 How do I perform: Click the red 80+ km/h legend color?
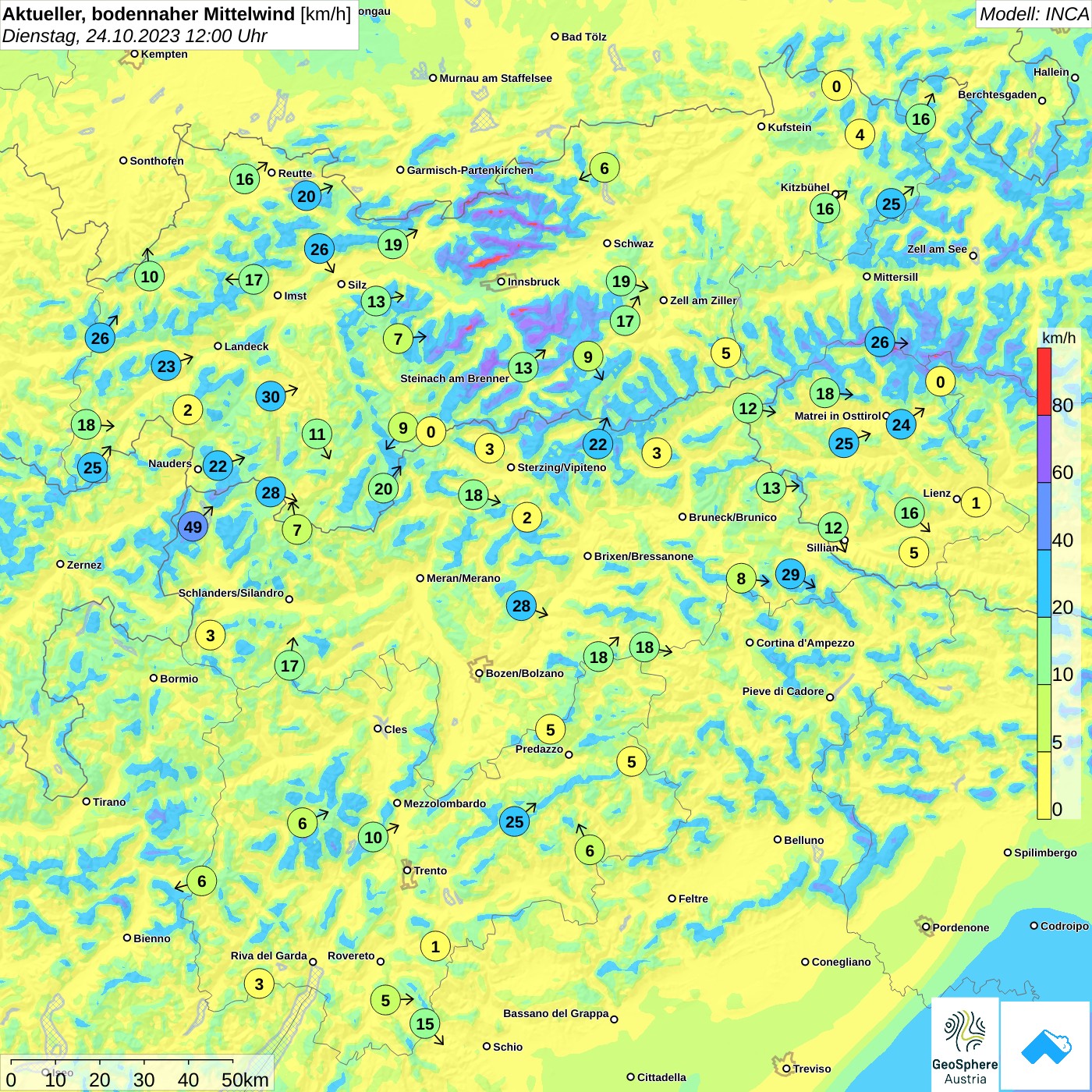coord(1044,381)
